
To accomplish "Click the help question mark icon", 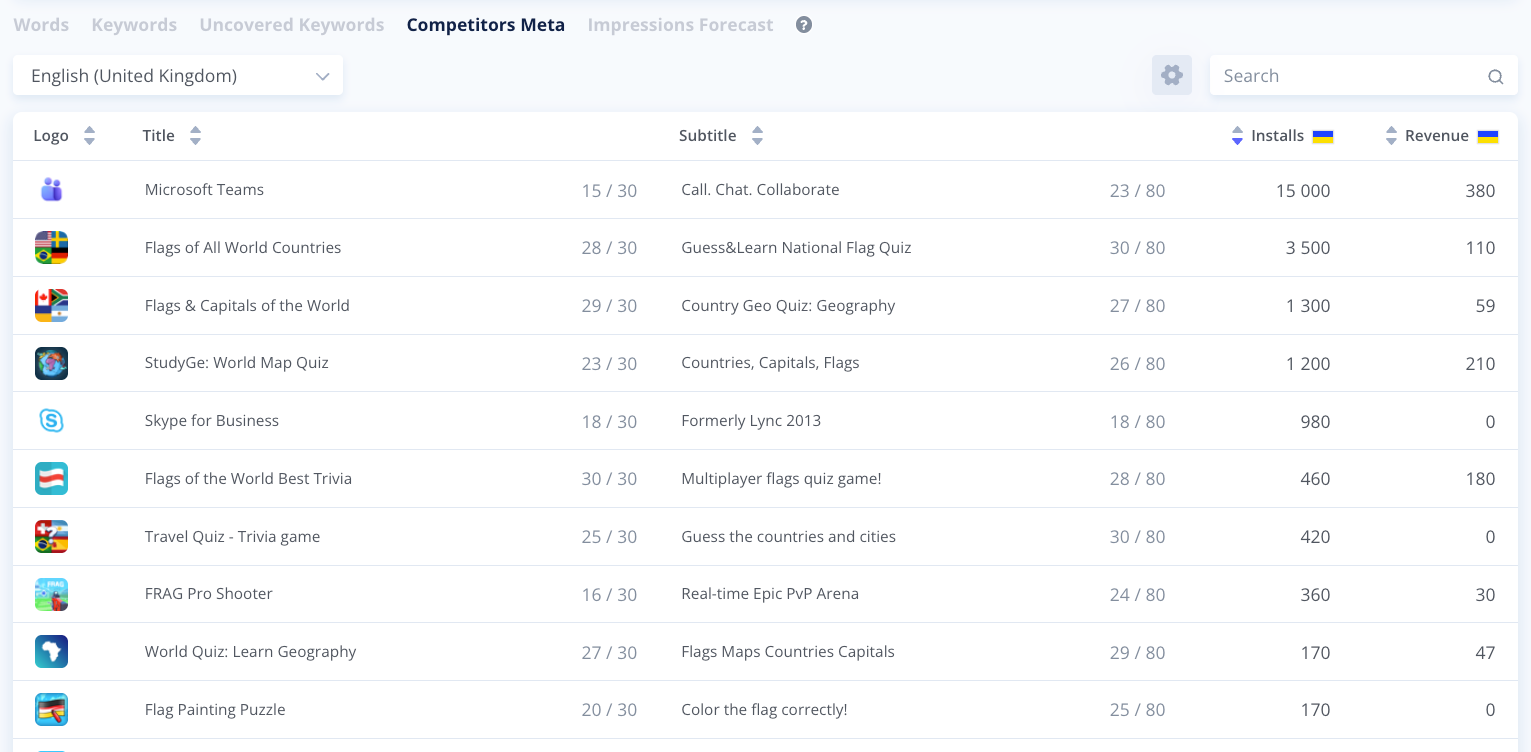I will [804, 25].
